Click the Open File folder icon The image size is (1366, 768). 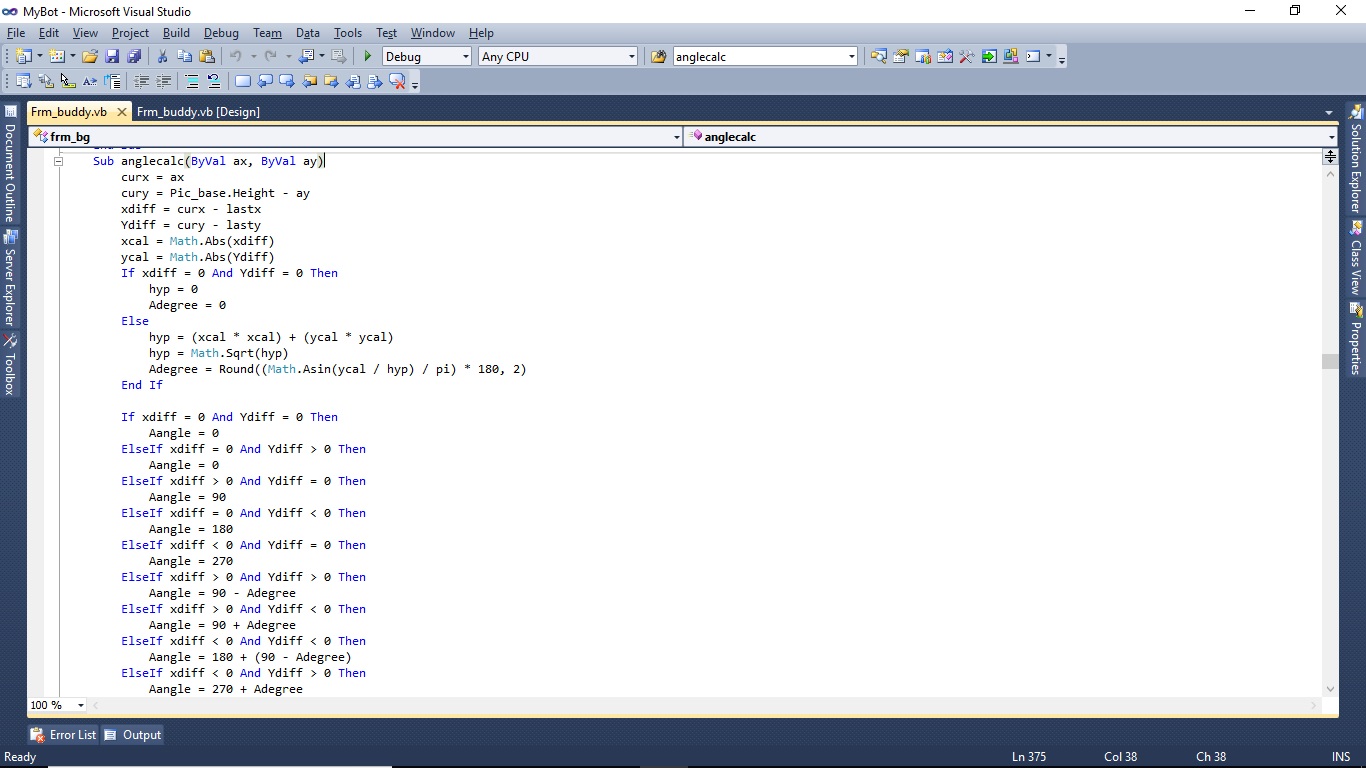pos(90,56)
